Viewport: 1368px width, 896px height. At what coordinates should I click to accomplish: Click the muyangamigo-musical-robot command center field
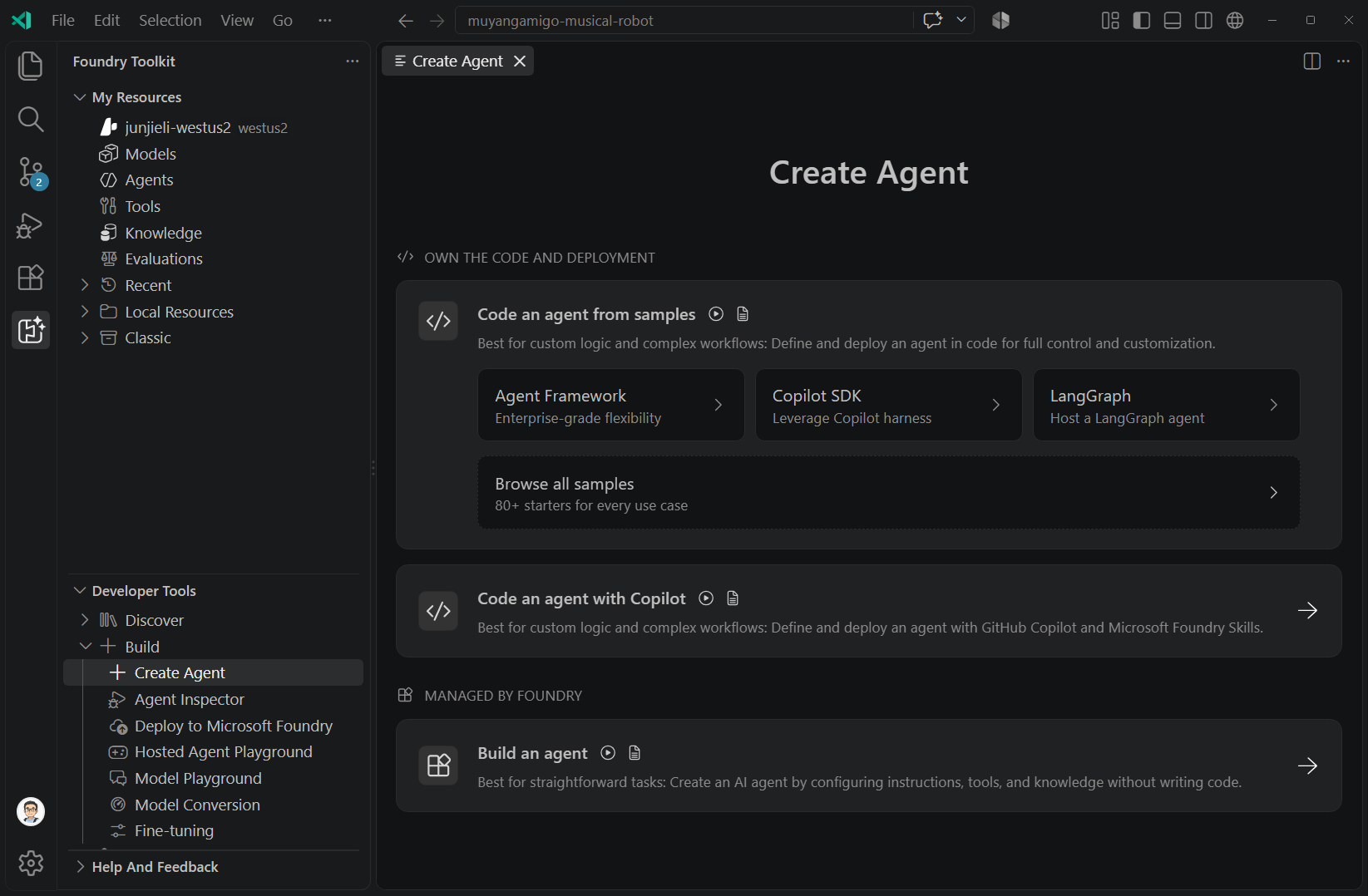point(684,21)
